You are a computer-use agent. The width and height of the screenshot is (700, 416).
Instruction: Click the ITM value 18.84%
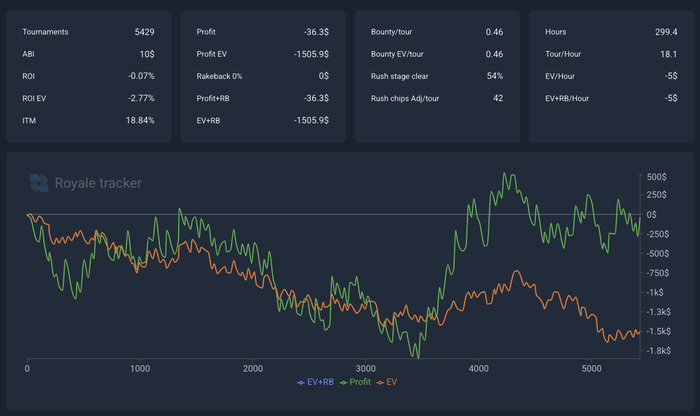coord(140,121)
